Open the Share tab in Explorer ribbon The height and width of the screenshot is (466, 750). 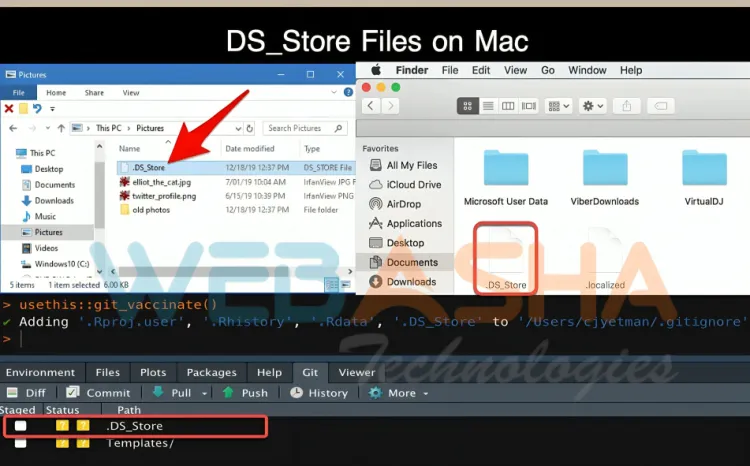pos(94,92)
